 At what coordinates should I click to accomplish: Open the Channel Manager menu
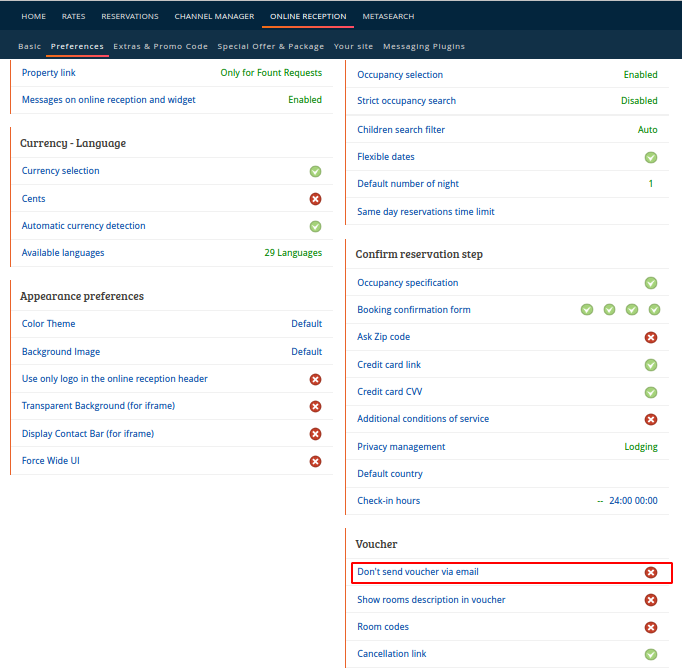click(x=214, y=17)
